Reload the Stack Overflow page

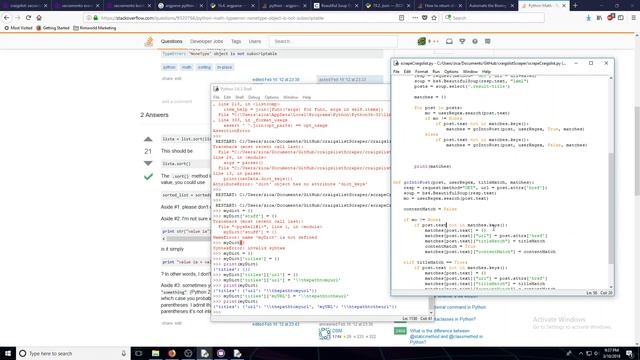click(x=28, y=18)
